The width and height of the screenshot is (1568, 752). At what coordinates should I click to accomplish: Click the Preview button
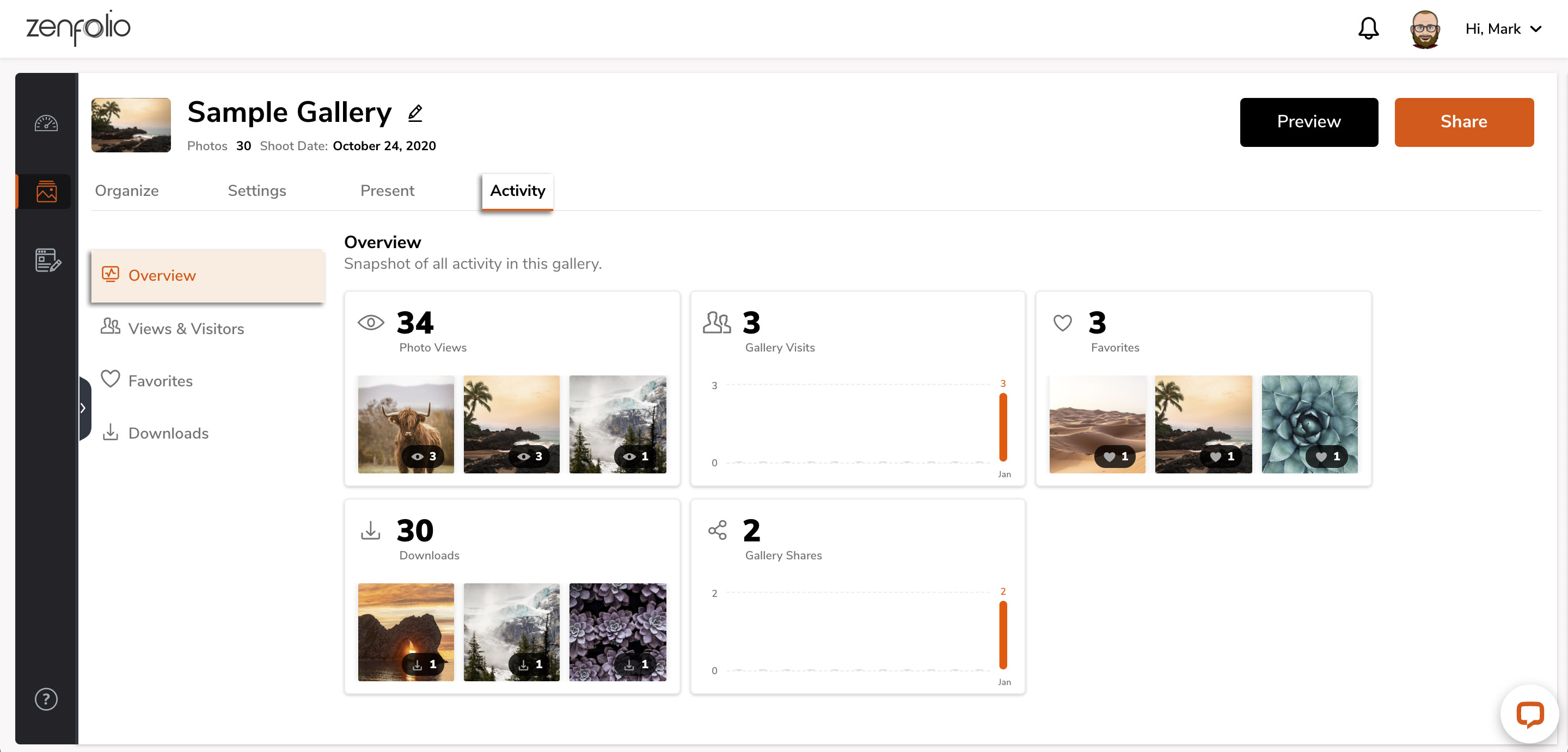click(x=1309, y=122)
